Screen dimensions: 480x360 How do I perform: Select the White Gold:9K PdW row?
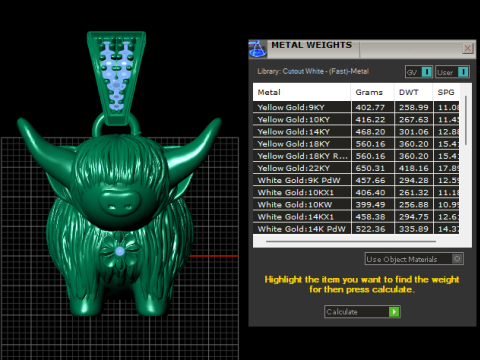356,180
